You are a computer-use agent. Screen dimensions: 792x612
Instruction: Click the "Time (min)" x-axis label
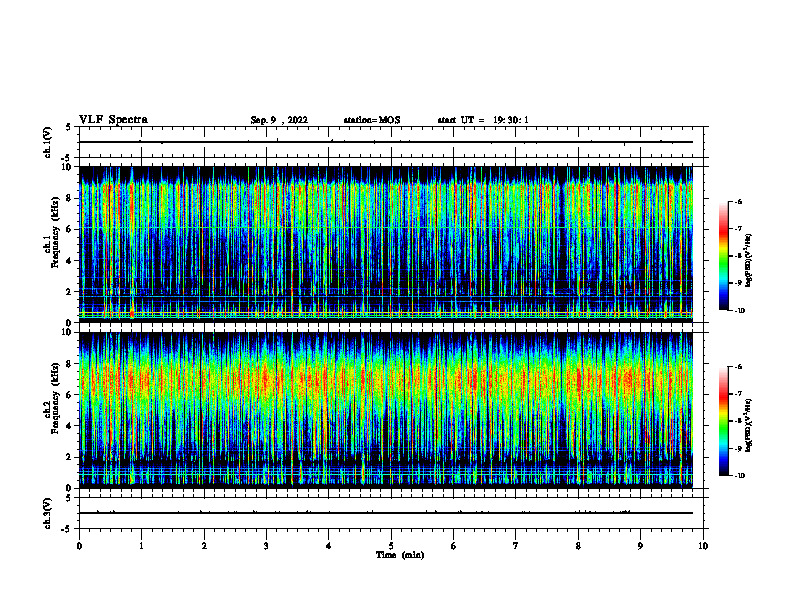tap(400, 555)
